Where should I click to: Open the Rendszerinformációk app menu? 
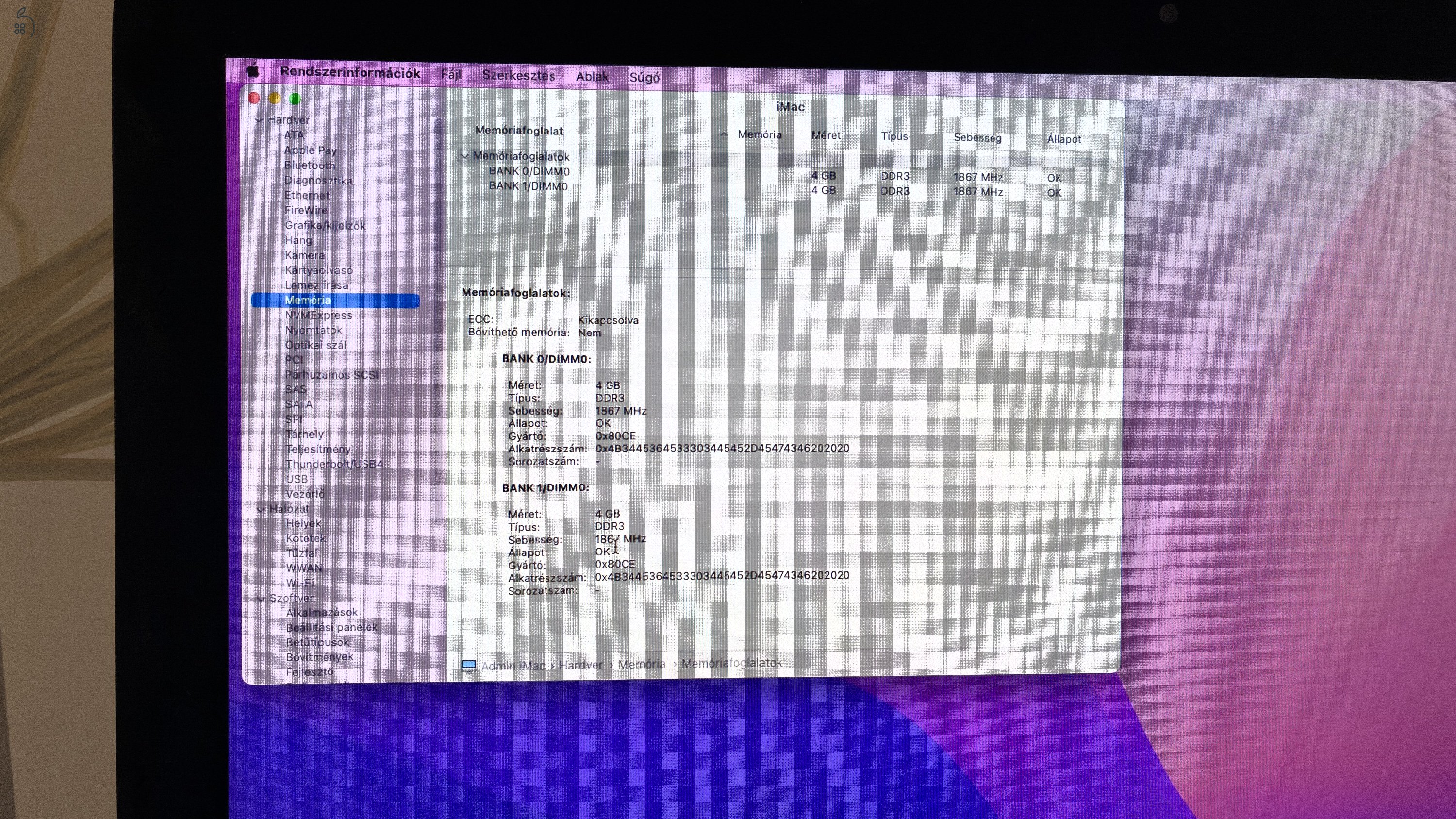350,73
